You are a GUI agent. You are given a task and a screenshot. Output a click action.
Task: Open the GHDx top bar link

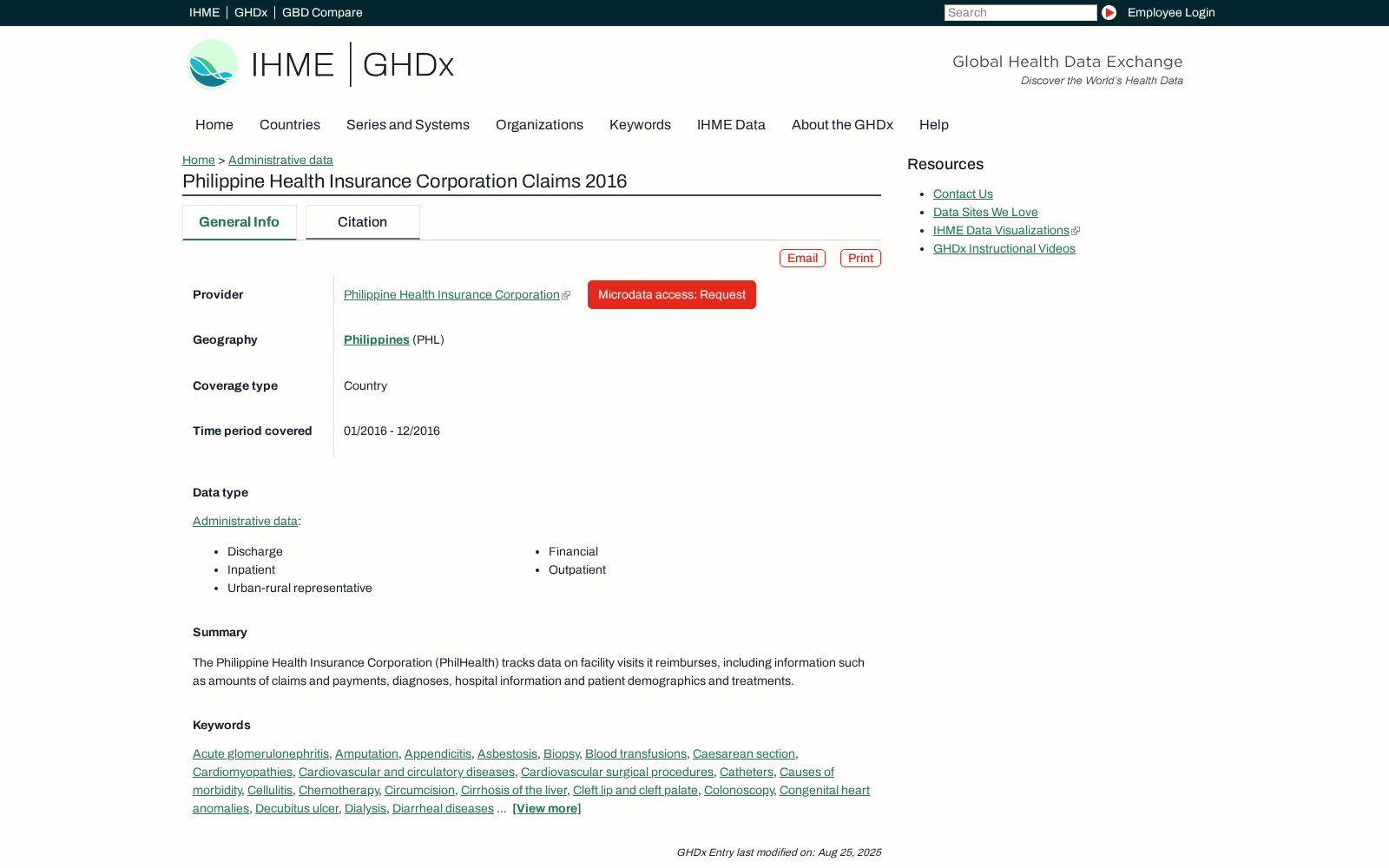click(251, 12)
